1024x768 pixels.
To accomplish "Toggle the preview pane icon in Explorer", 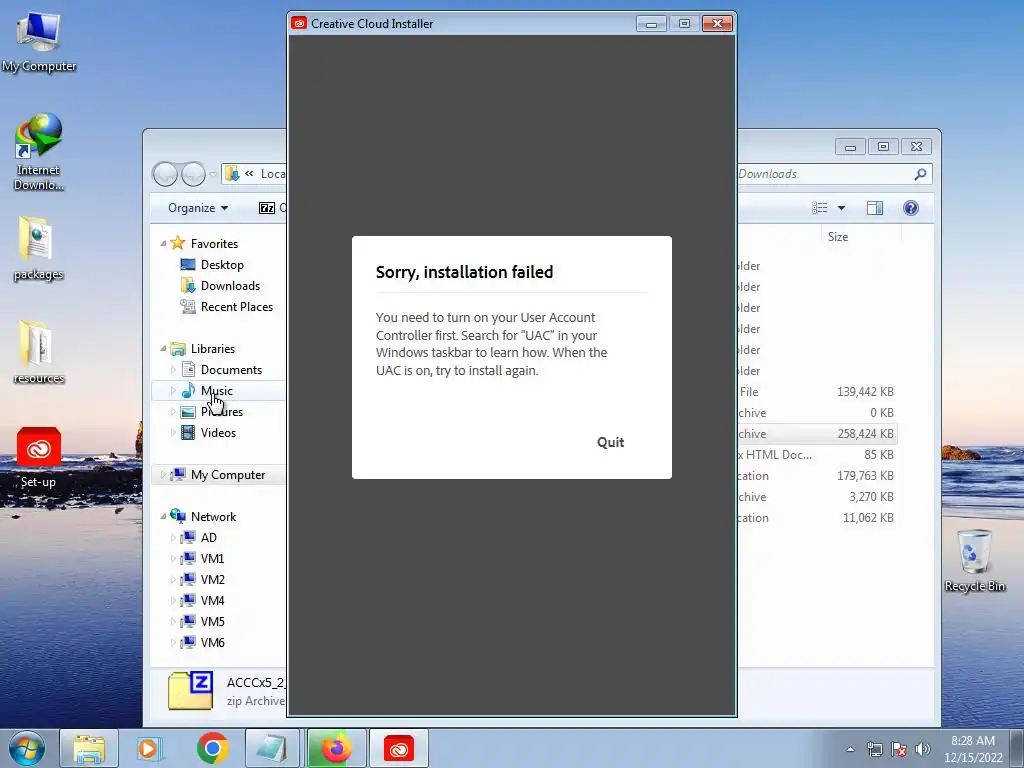I will tap(874, 208).
